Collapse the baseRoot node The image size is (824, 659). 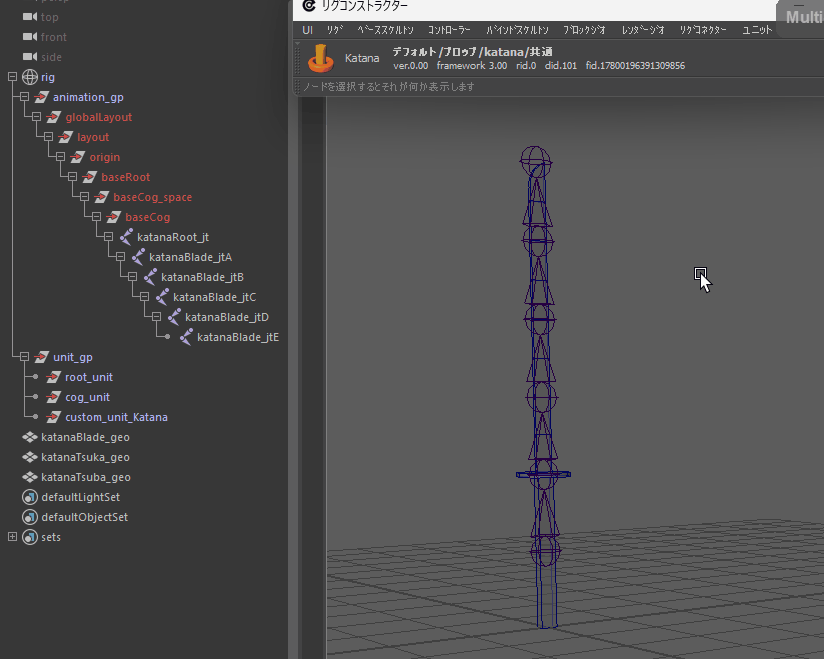pyautogui.click(x=73, y=177)
